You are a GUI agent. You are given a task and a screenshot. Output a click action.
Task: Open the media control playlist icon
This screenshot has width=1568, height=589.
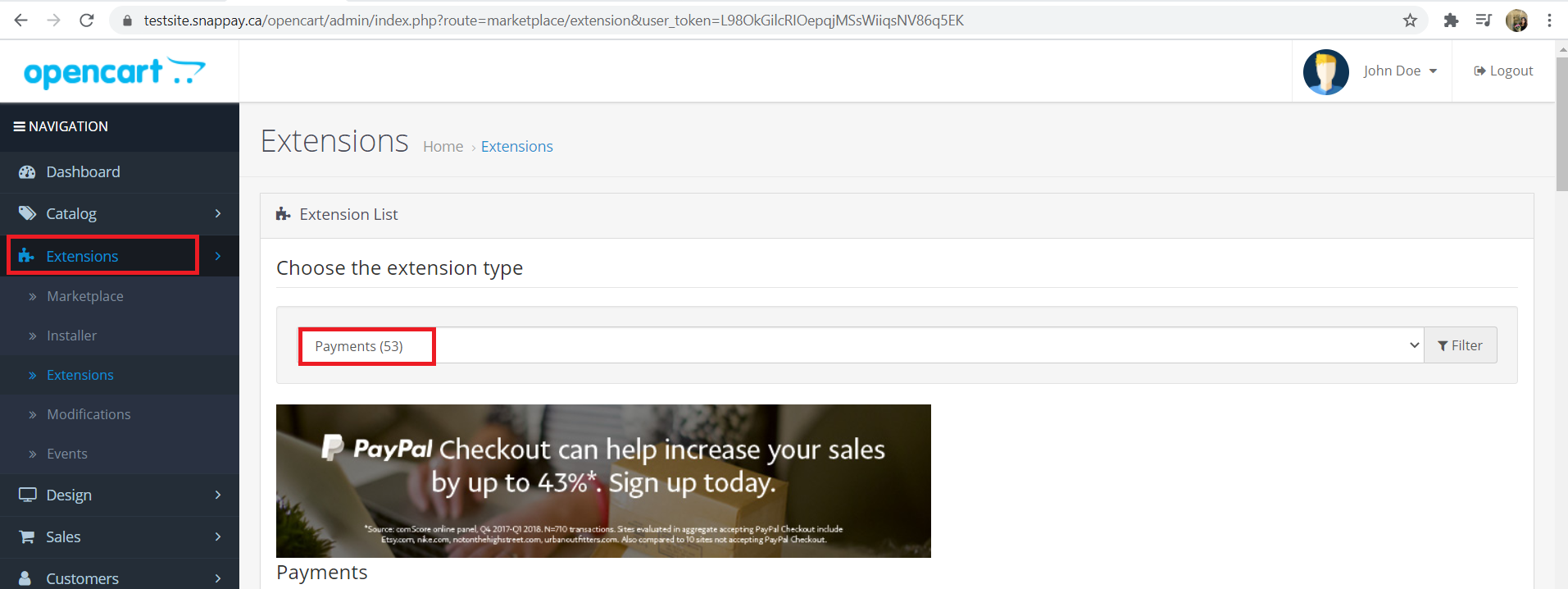1484,21
